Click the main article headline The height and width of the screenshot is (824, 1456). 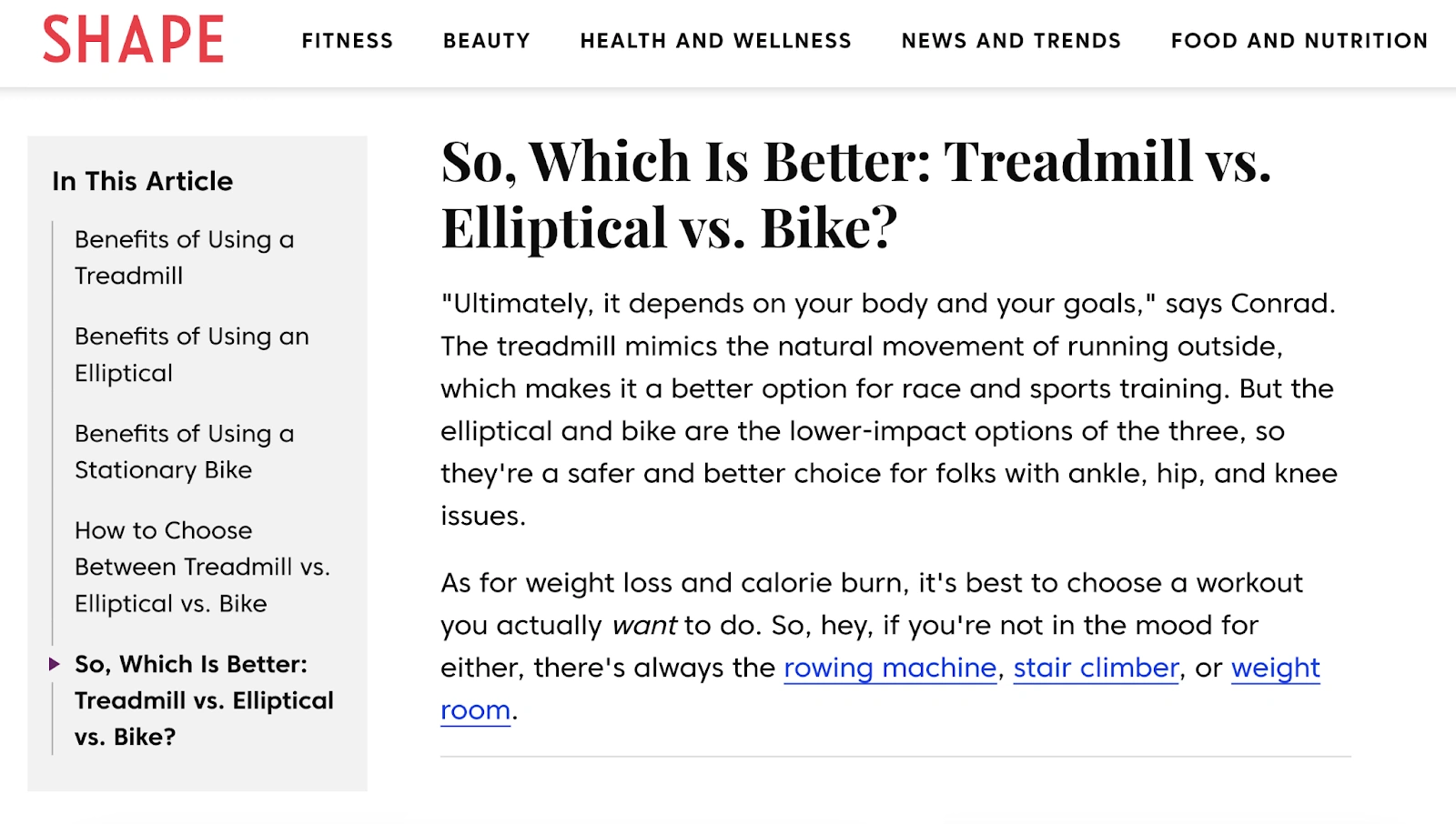click(x=855, y=194)
